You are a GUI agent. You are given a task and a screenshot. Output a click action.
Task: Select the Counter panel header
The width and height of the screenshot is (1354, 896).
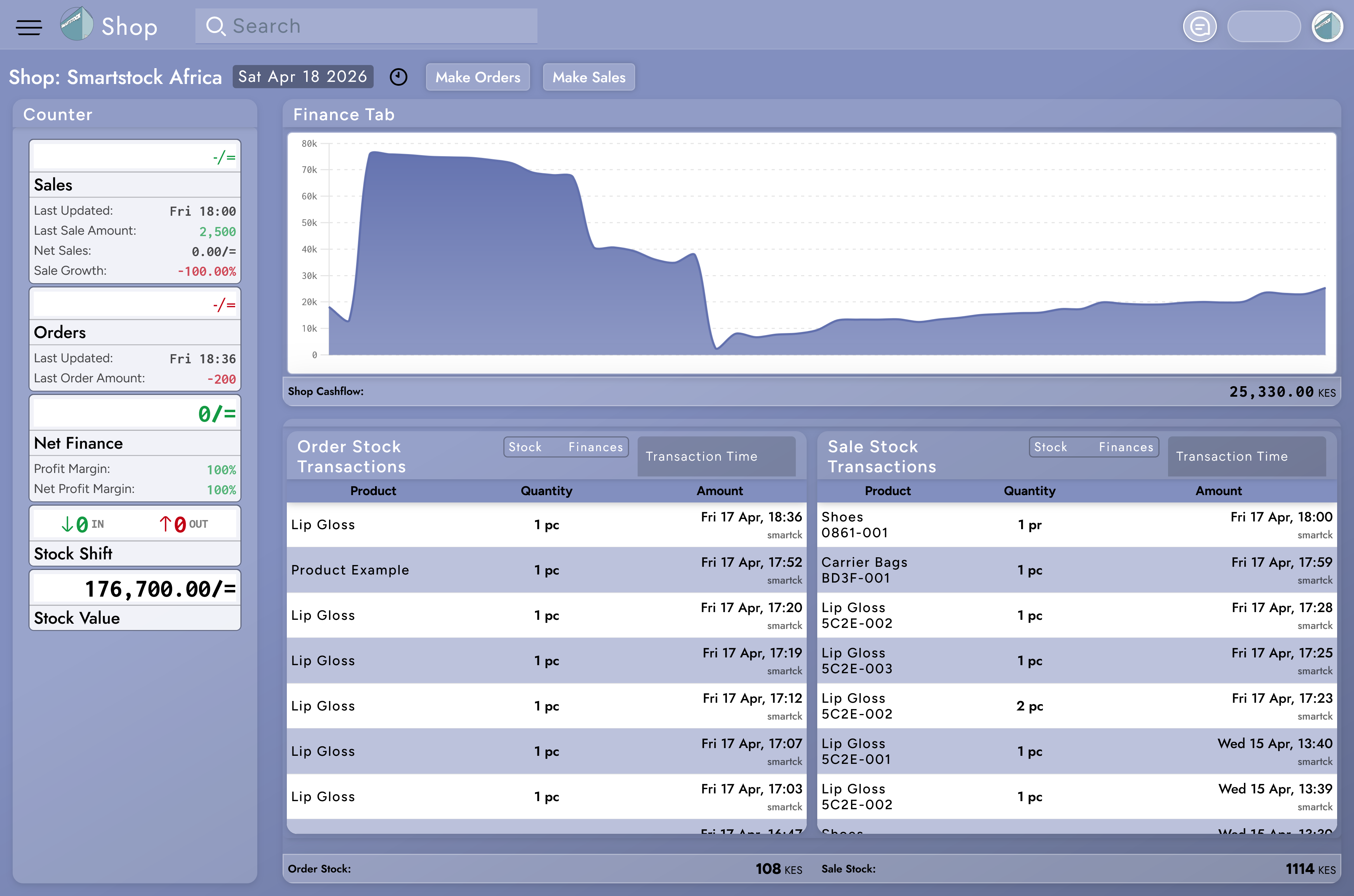pos(58,114)
